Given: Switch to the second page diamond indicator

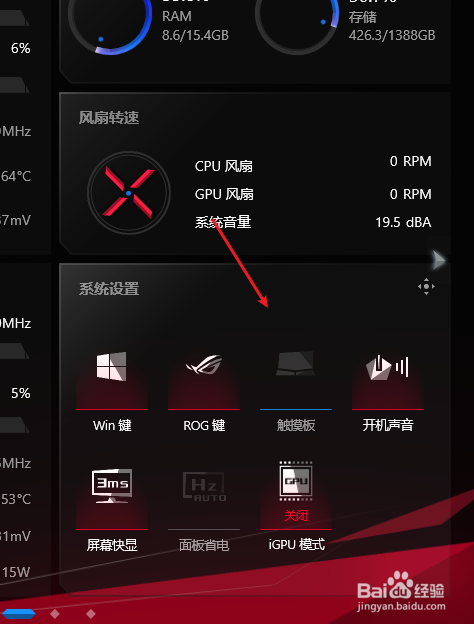Looking at the screenshot, I should tap(55, 614).
